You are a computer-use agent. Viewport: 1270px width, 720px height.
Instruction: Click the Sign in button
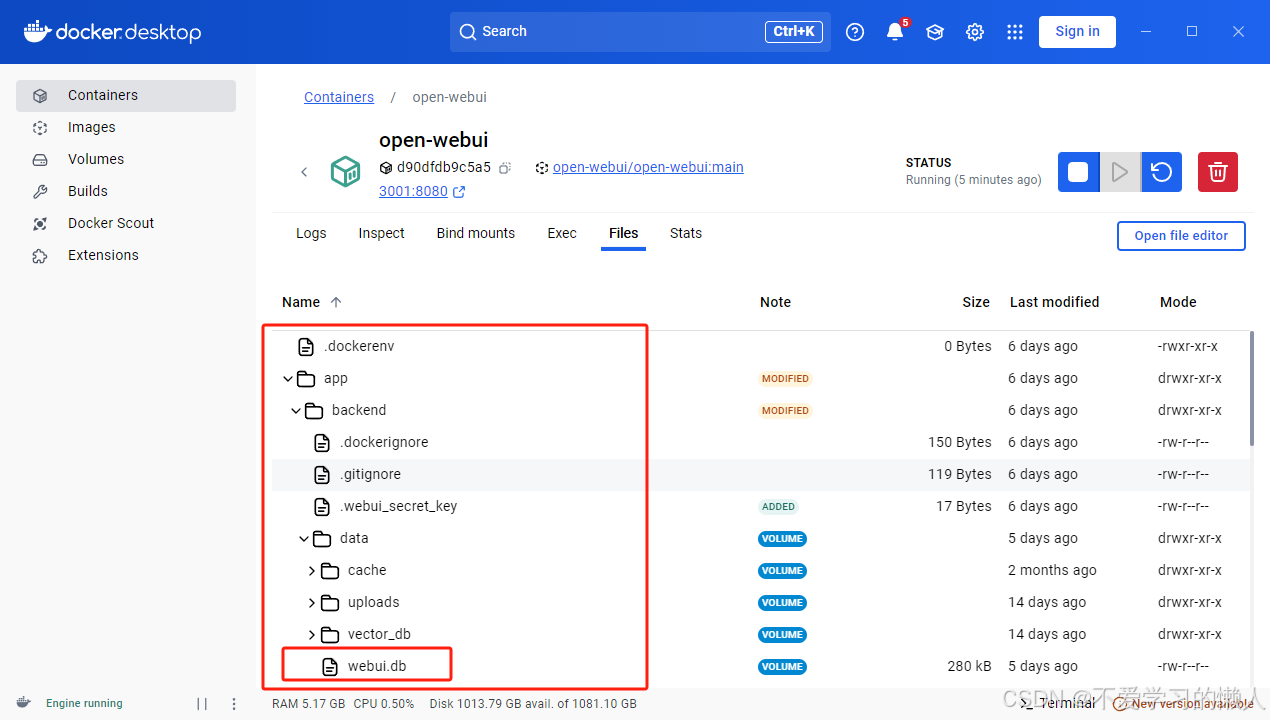(x=1077, y=32)
